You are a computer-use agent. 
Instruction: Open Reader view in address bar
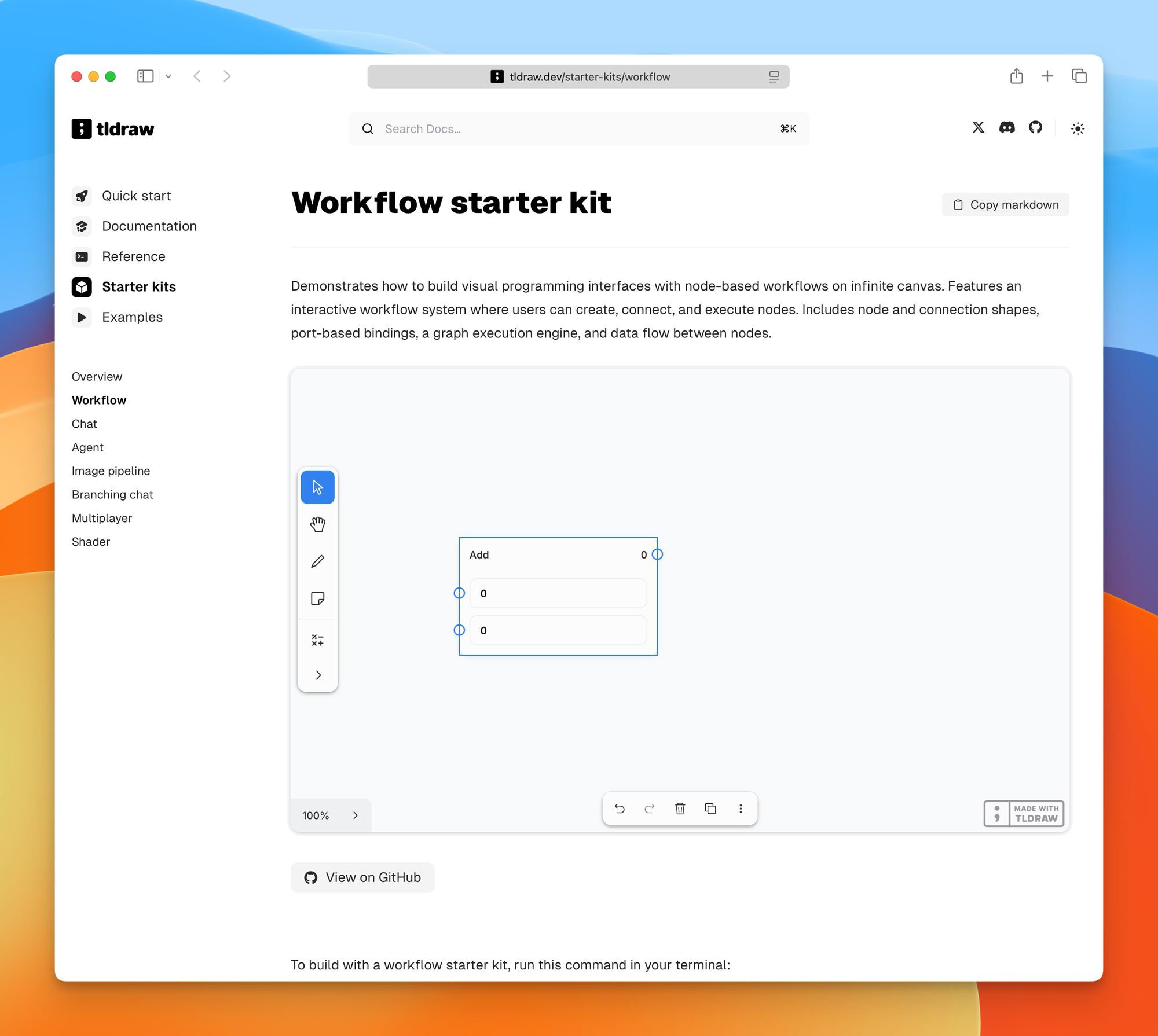coord(774,76)
